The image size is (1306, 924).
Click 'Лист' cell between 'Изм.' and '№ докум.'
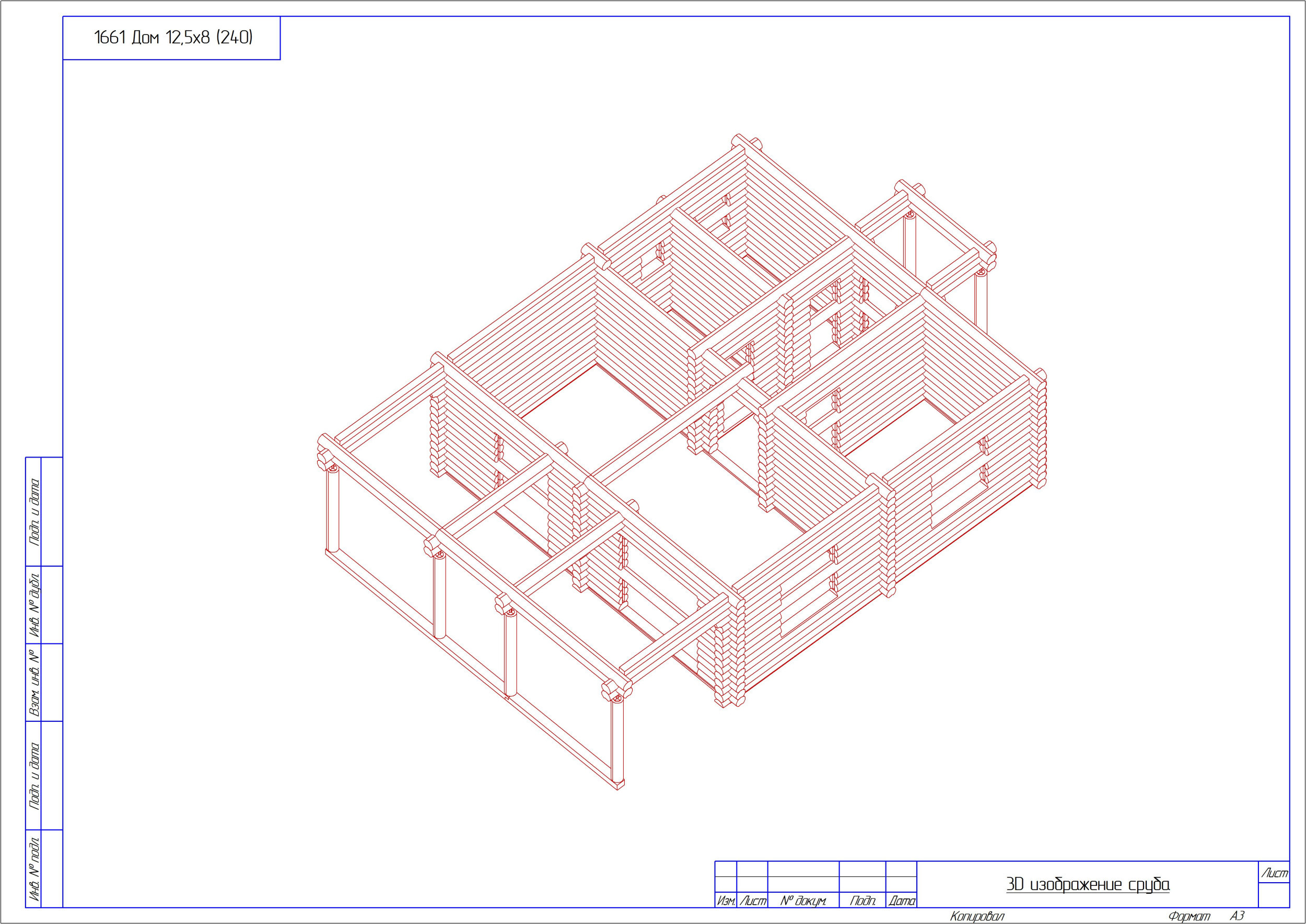(752, 901)
